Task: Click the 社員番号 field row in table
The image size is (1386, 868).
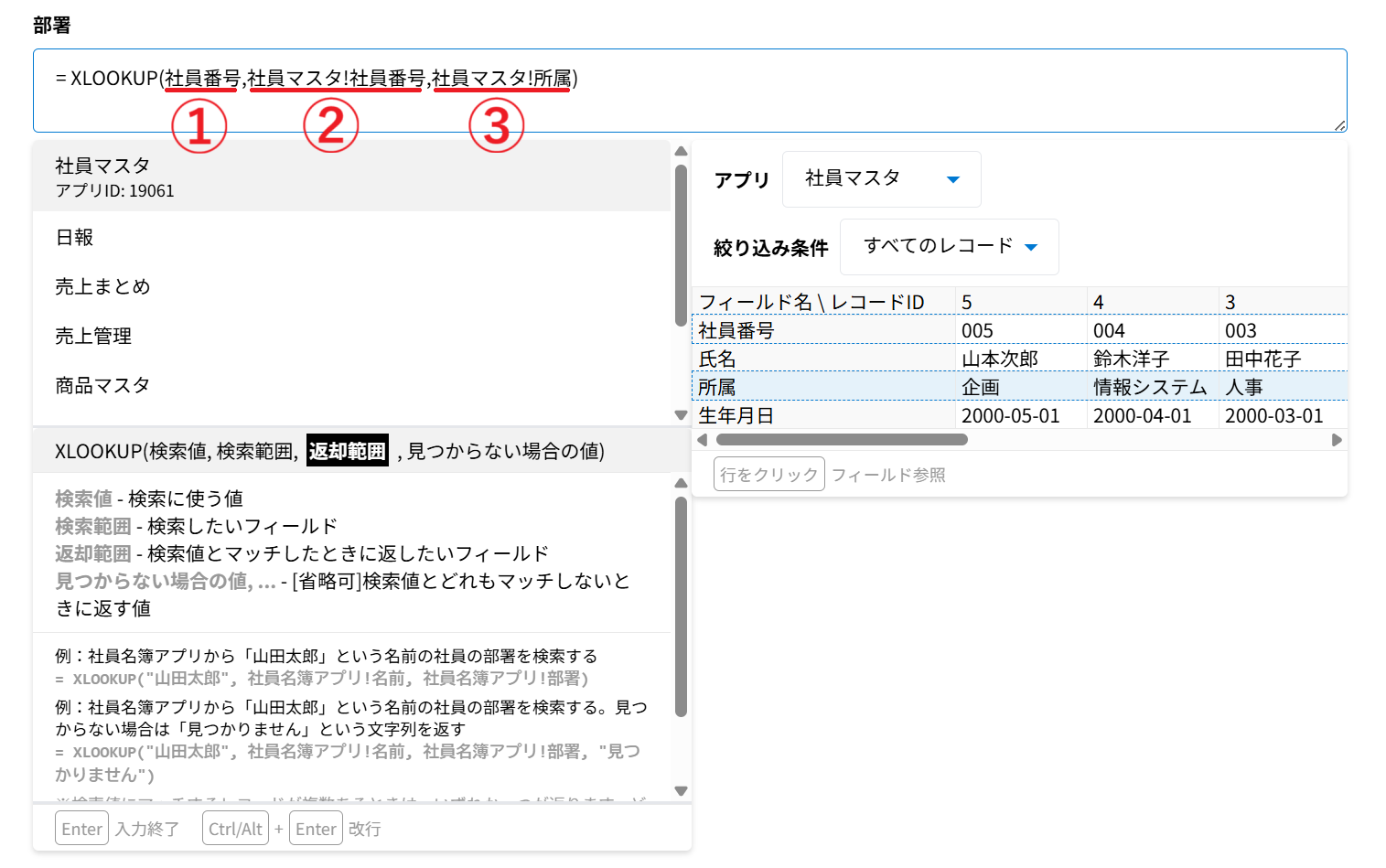Action: 823,330
